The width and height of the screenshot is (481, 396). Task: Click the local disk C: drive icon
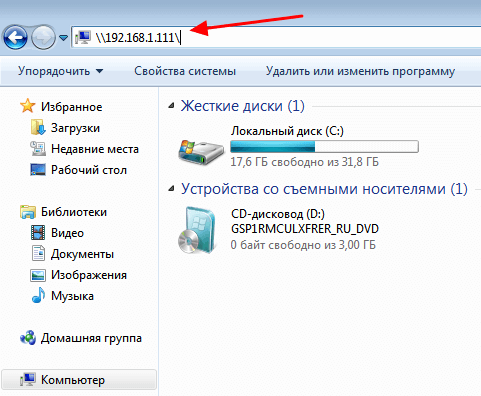coord(201,152)
